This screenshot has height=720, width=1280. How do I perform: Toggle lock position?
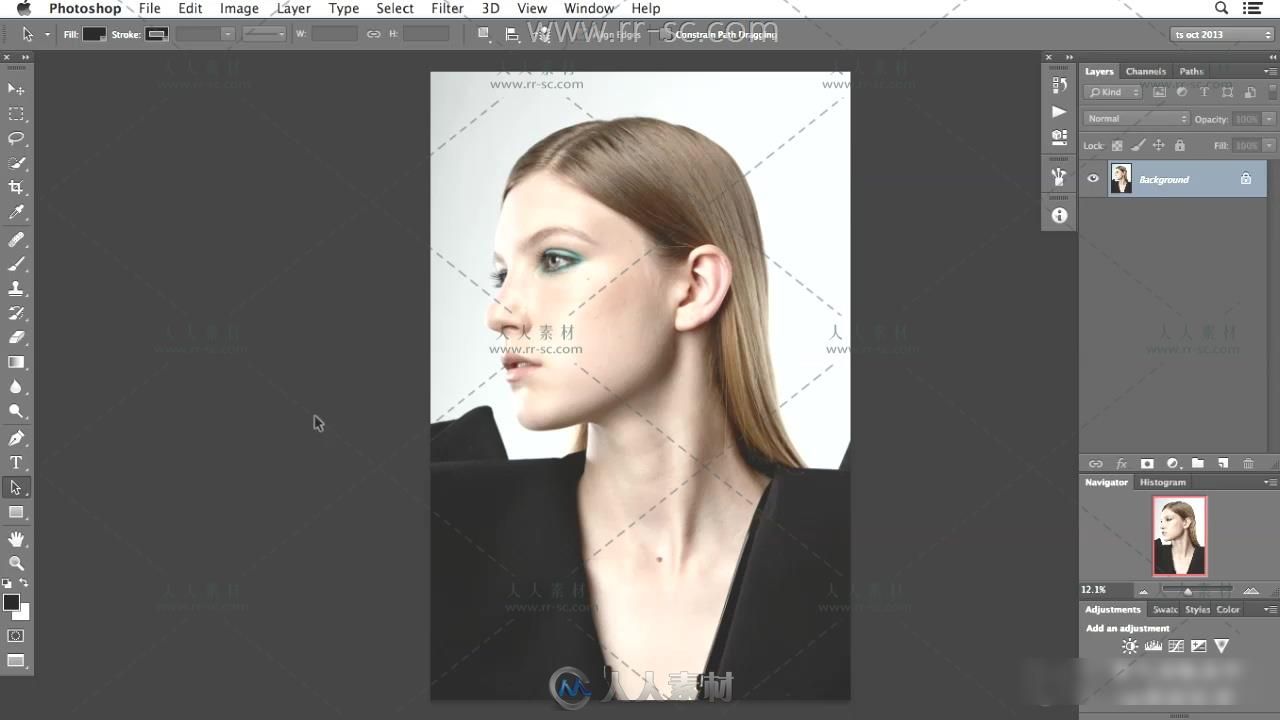(1159, 146)
